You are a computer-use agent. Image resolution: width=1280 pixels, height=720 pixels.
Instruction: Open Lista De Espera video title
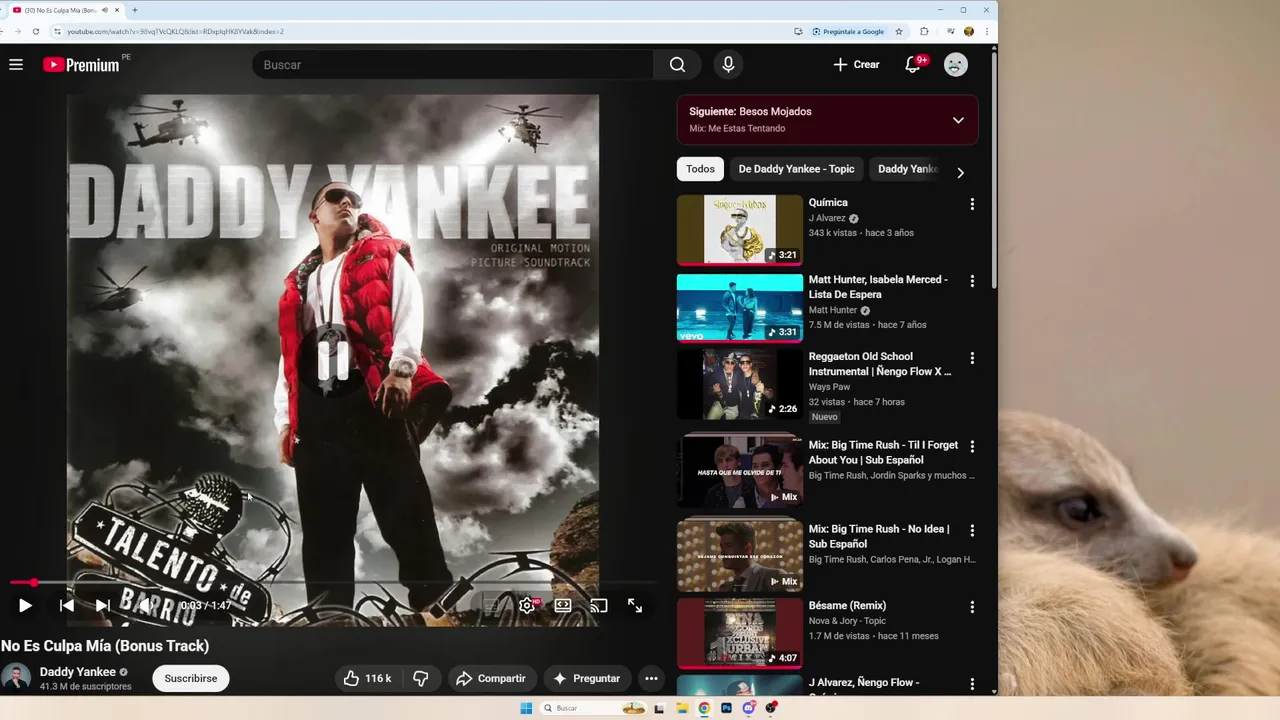pos(878,287)
